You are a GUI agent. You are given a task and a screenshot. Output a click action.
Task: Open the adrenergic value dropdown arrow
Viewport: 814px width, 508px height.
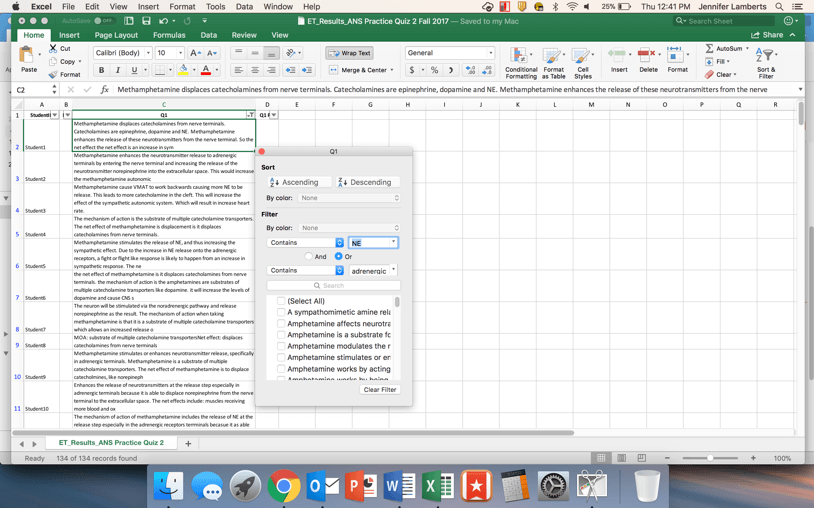coord(394,270)
